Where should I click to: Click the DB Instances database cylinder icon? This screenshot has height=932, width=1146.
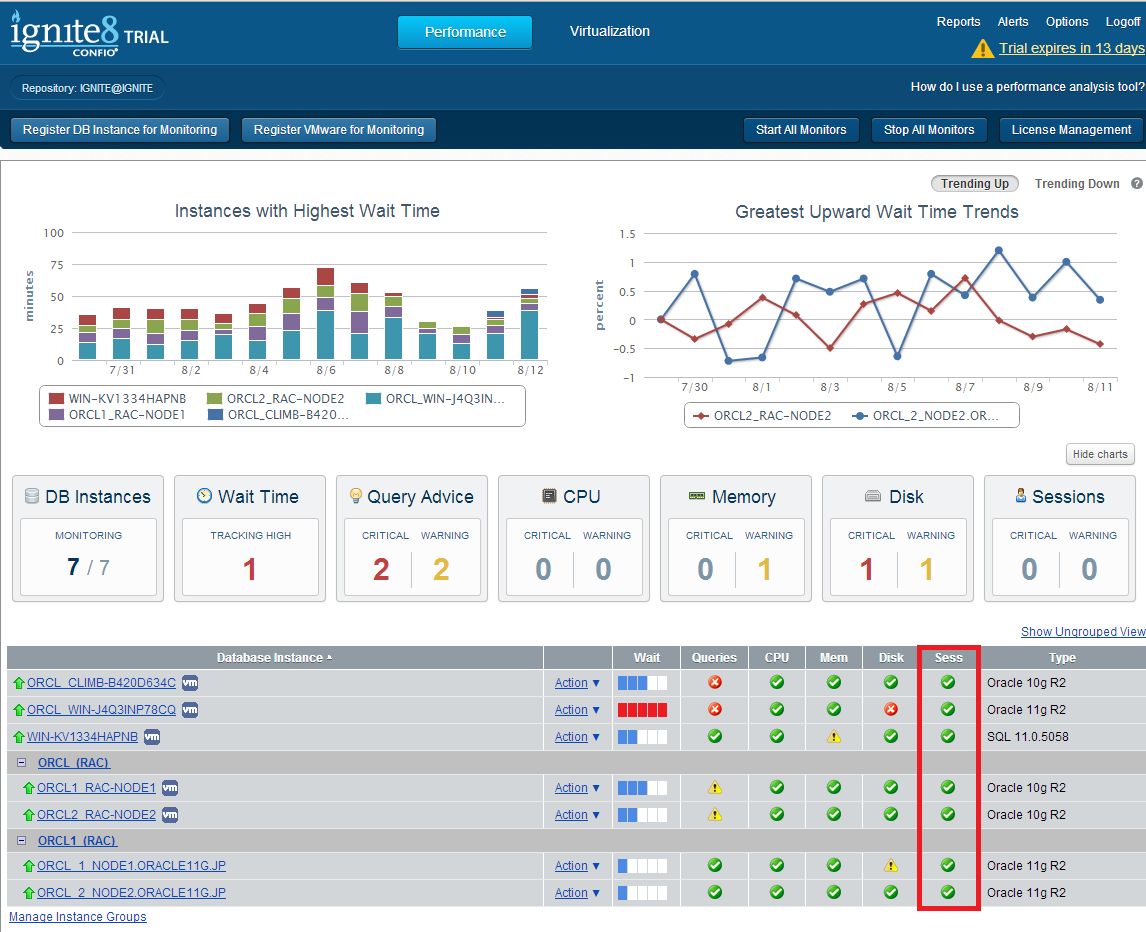[32, 496]
